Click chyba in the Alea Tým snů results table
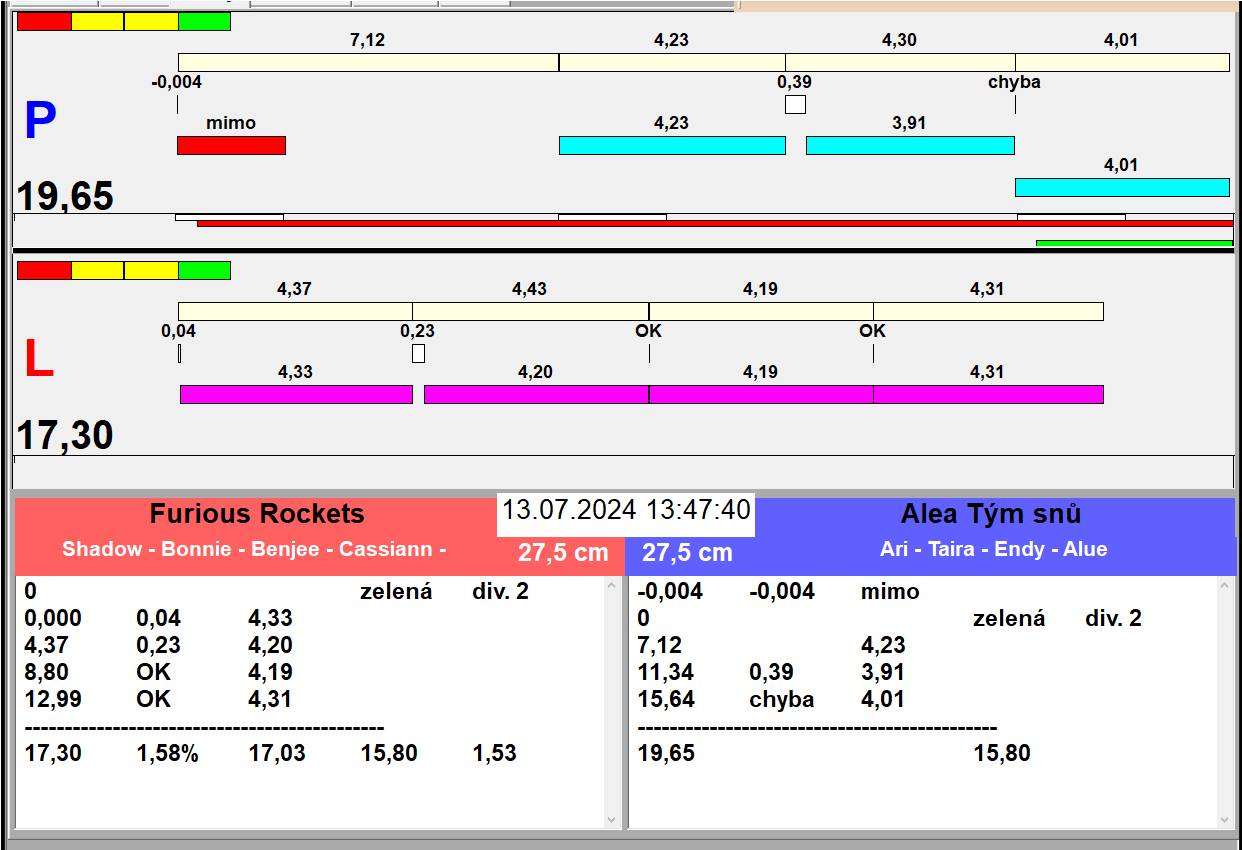The image size is (1242, 850). click(781, 699)
